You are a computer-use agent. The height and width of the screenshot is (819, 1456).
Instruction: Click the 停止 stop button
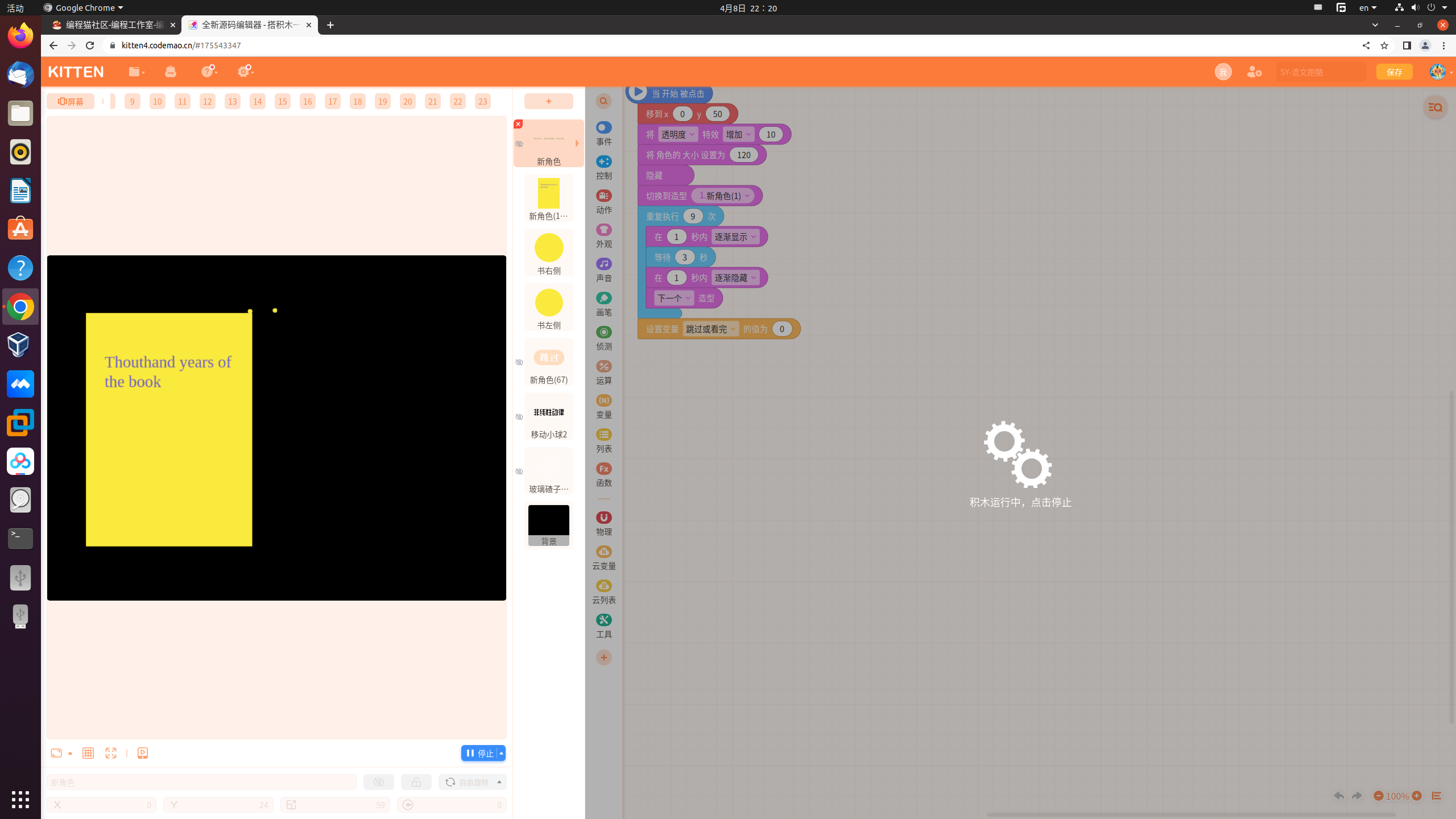pyautogui.click(x=479, y=753)
